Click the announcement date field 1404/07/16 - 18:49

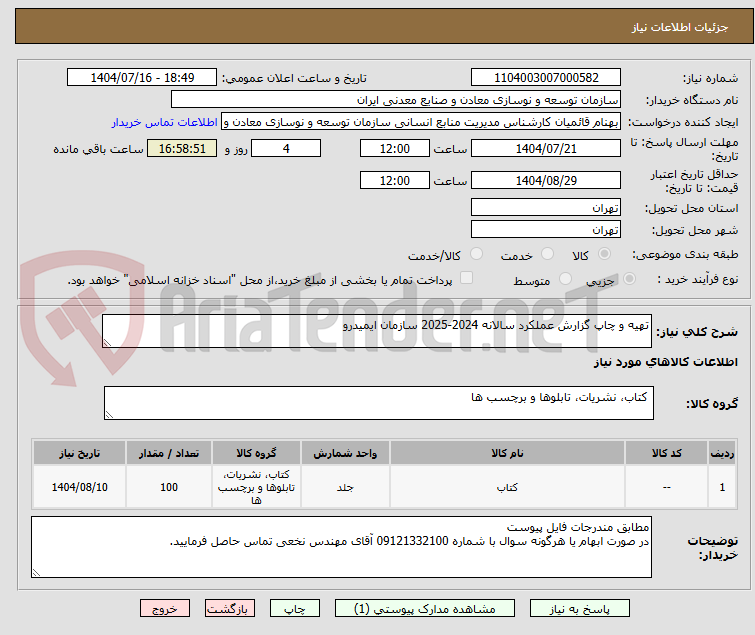tap(142, 78)
